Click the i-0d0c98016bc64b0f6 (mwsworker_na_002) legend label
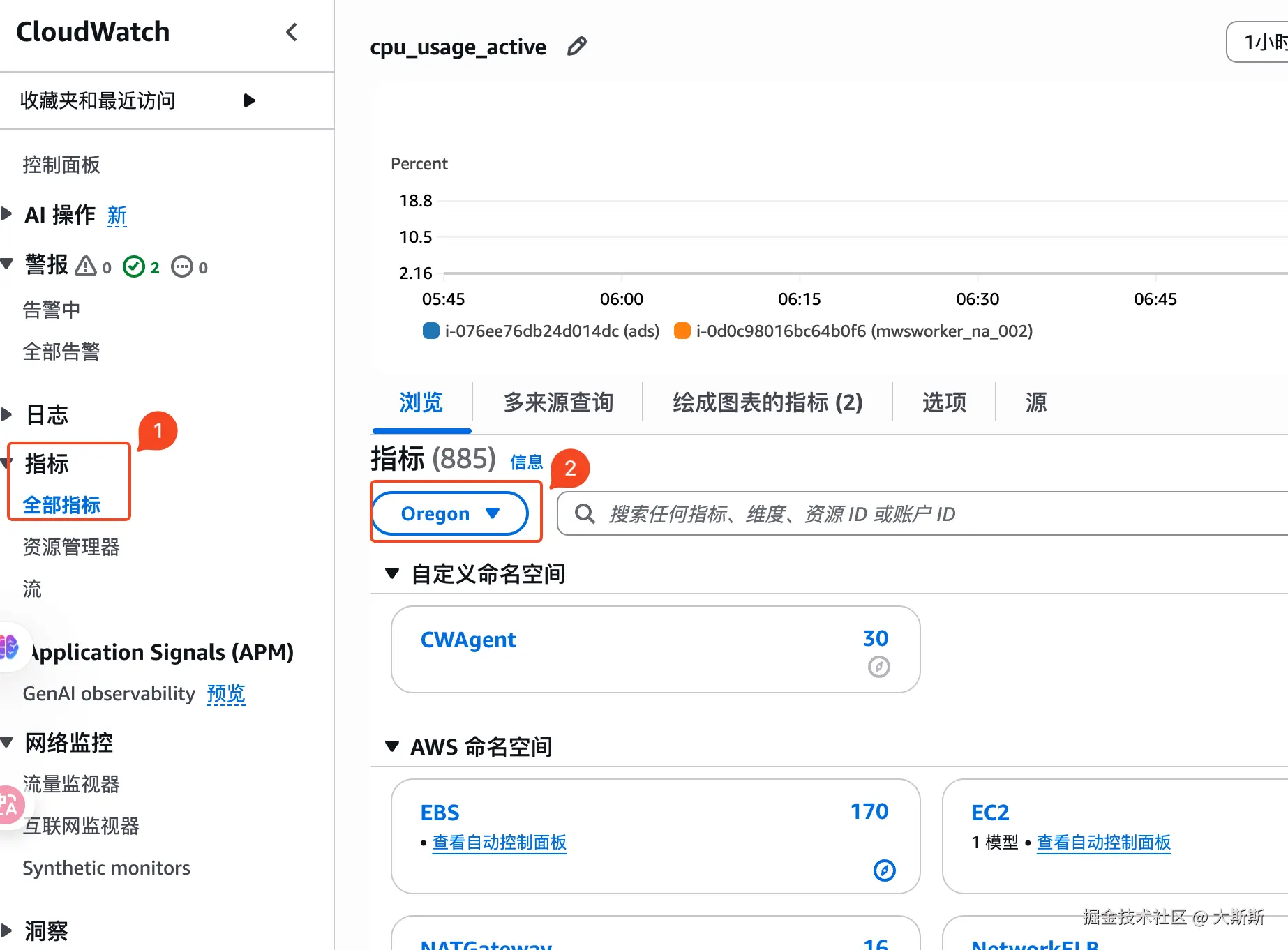1288x950 pixels. [x=864, y=331]
